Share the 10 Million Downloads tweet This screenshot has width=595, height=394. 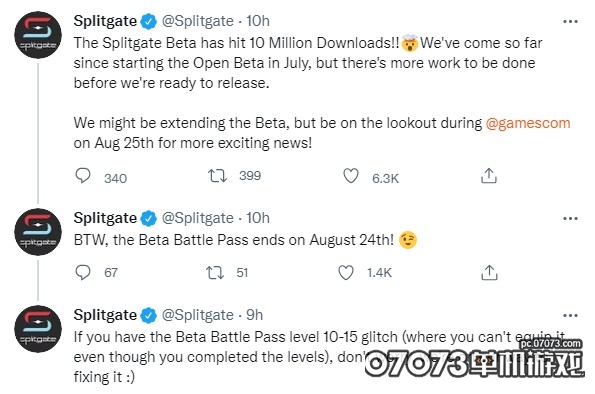click(x=489, y=176)
